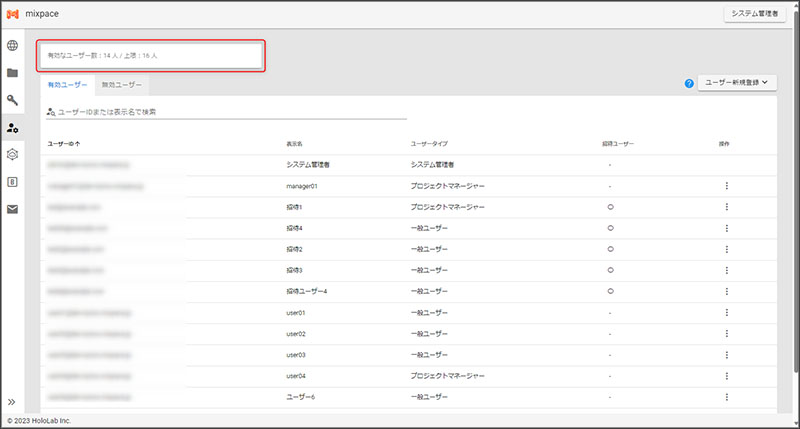This screenshot has width=800, height=429.
Task: Click the blue help question mark icon
Action: 689,83
